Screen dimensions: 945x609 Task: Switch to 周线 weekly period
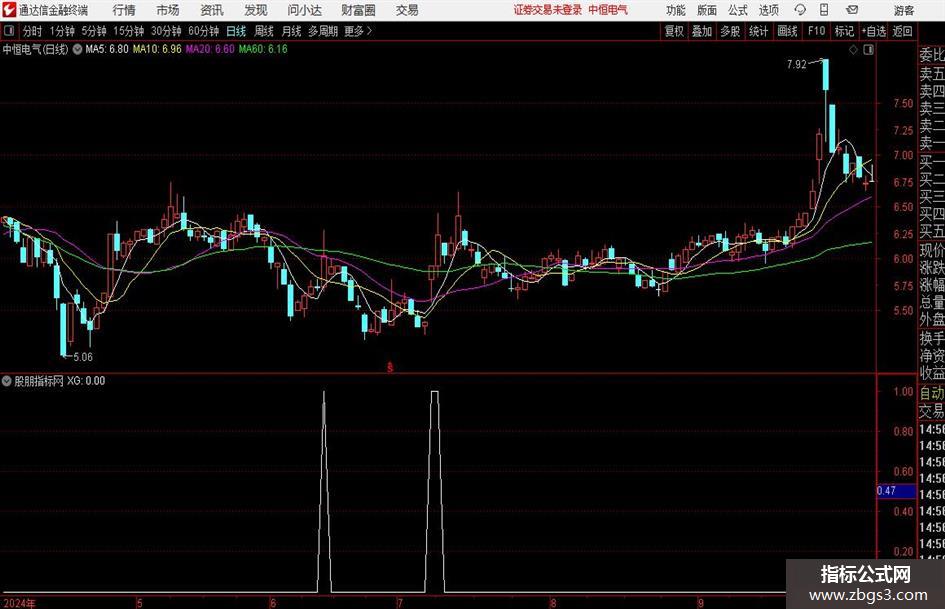click(x=263, y=31)
